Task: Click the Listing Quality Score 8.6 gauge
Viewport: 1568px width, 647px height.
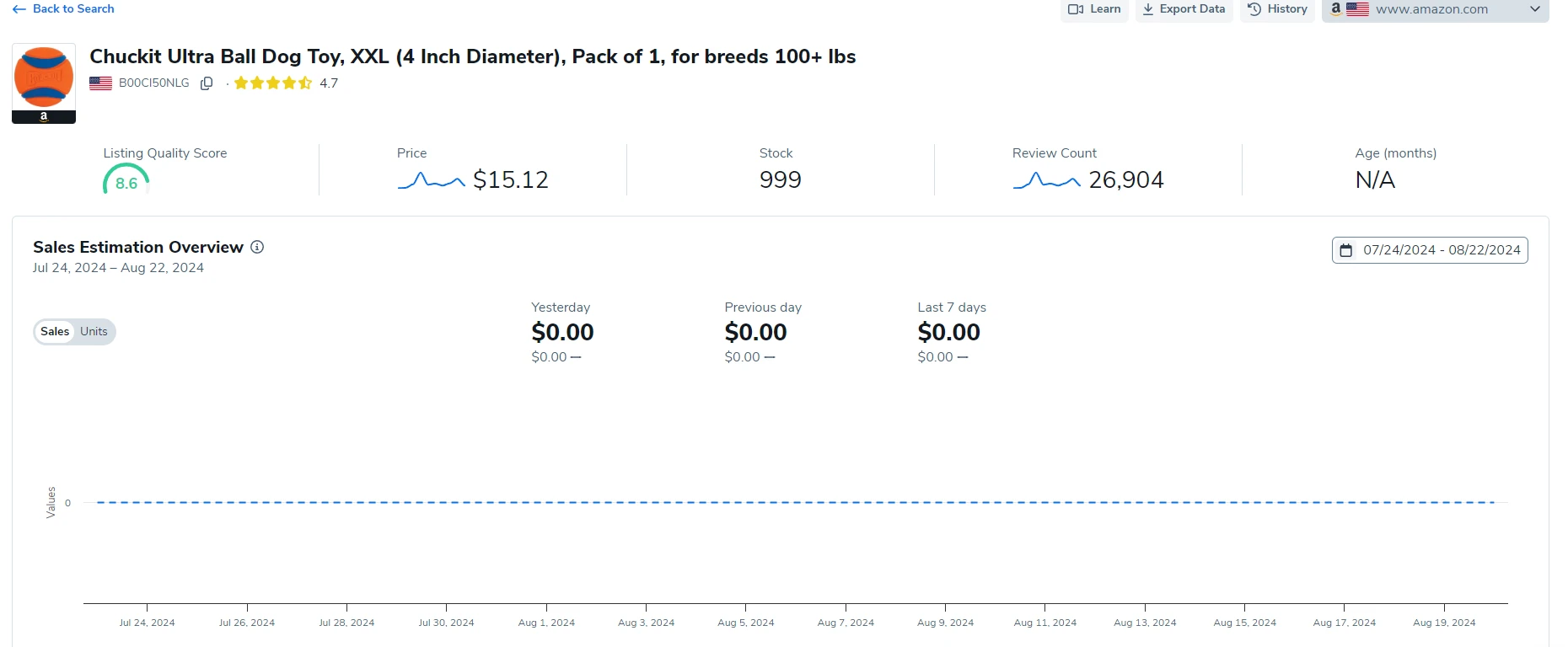Action: click(126, 179)
